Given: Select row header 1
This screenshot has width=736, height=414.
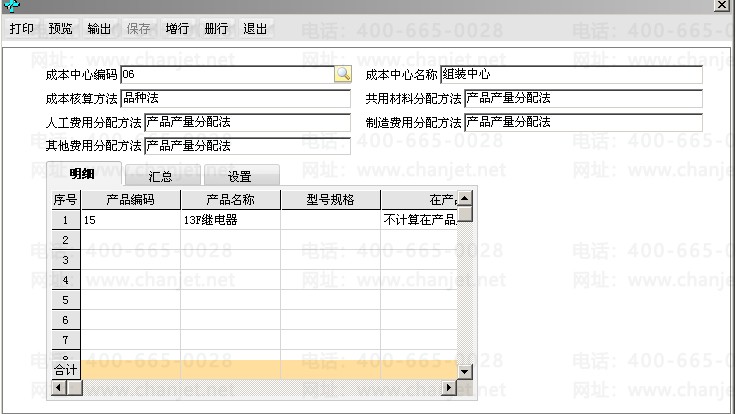Looking at the screenshot, I should pos(65,220).
